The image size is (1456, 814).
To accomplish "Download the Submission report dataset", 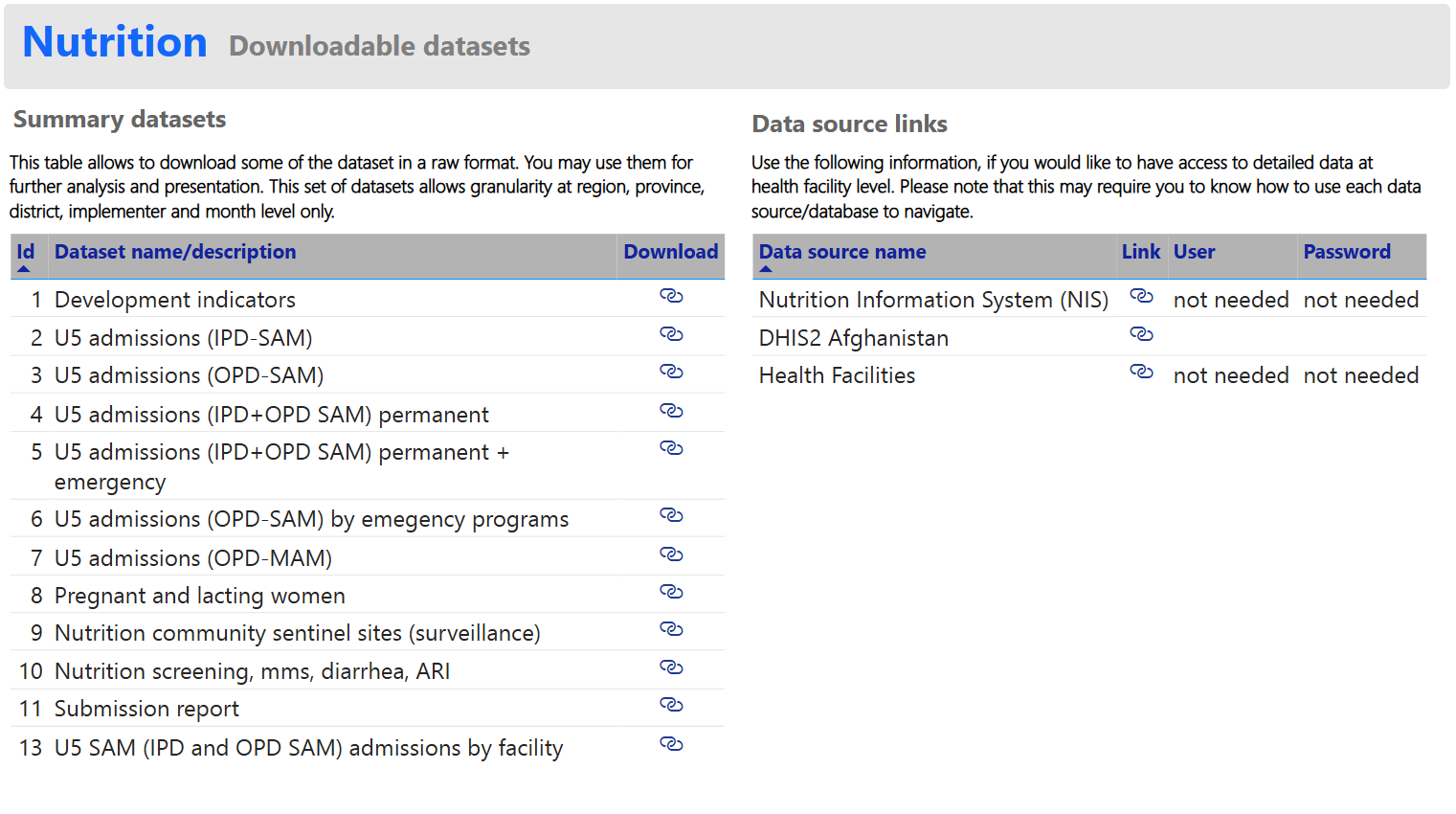I will (x=671, y=705).
